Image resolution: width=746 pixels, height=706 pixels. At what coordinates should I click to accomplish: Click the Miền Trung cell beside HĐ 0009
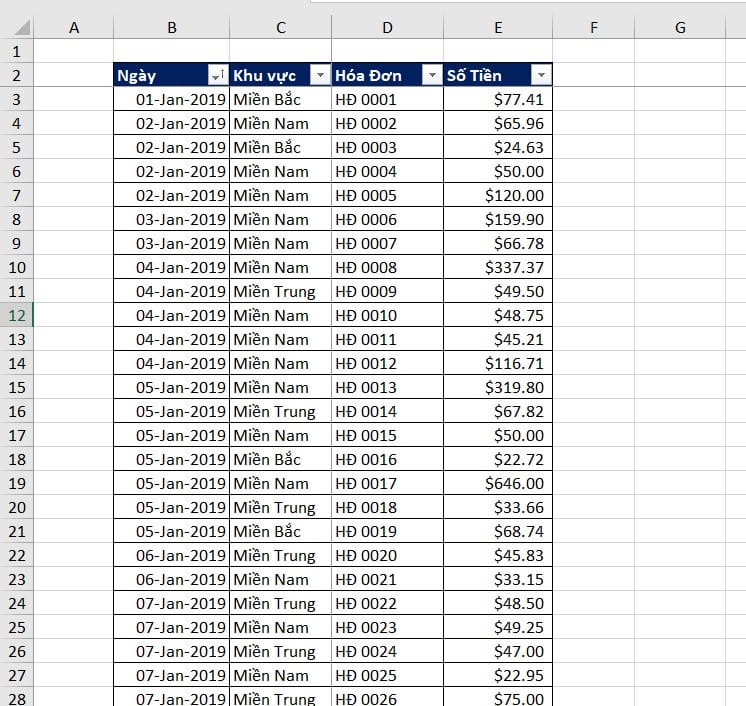pyautogui.click(x=280, y=291)
